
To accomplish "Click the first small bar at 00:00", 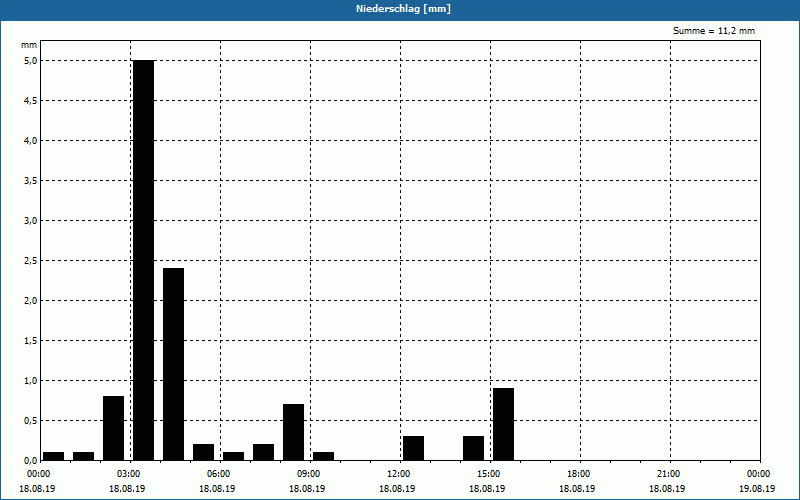I will point(54,457).
